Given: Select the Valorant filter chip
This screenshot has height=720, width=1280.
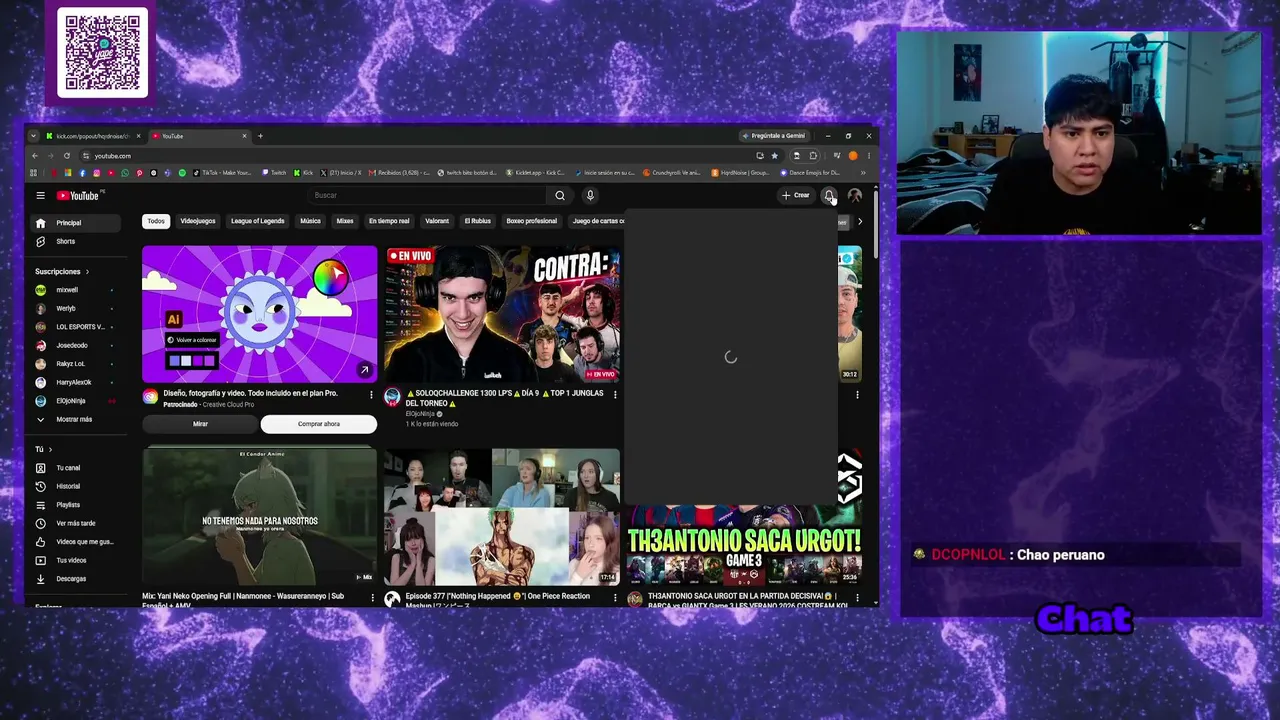Looking at the screenshot, I should 437,221.
